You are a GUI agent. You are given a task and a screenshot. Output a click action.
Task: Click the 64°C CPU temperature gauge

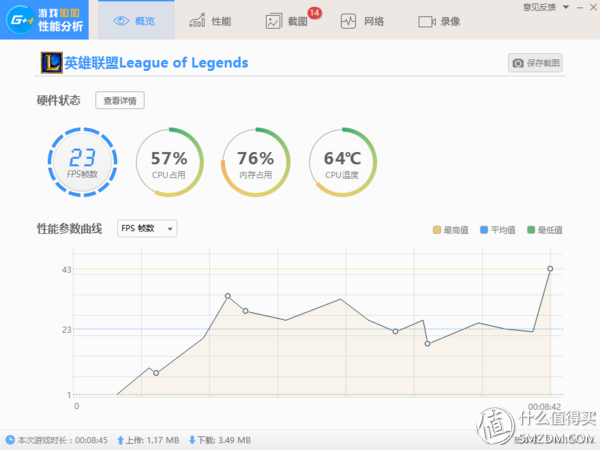(x=342, y=162)
